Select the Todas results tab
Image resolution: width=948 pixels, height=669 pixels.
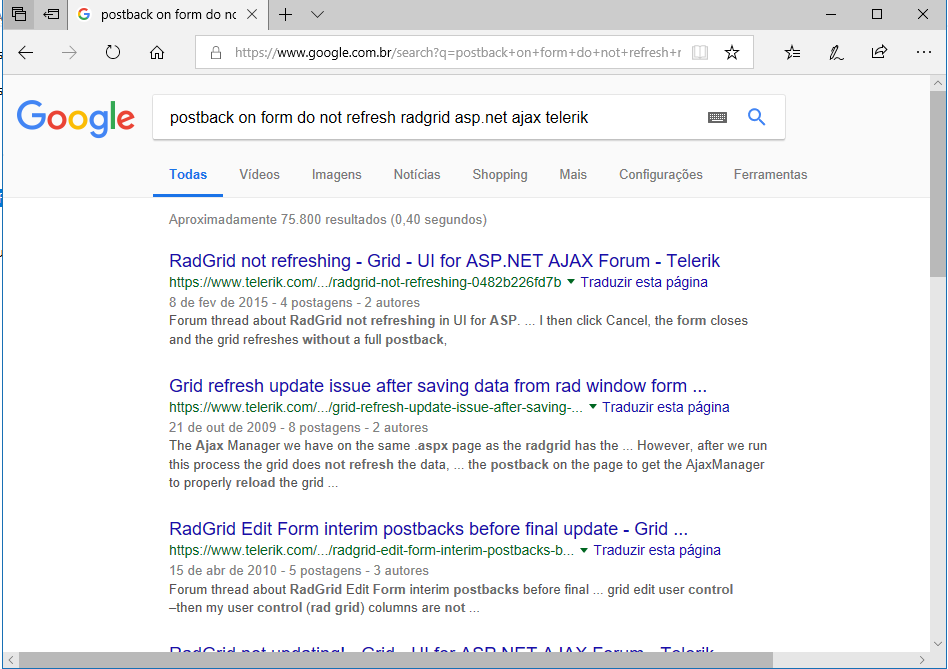[x=188, y=175]
